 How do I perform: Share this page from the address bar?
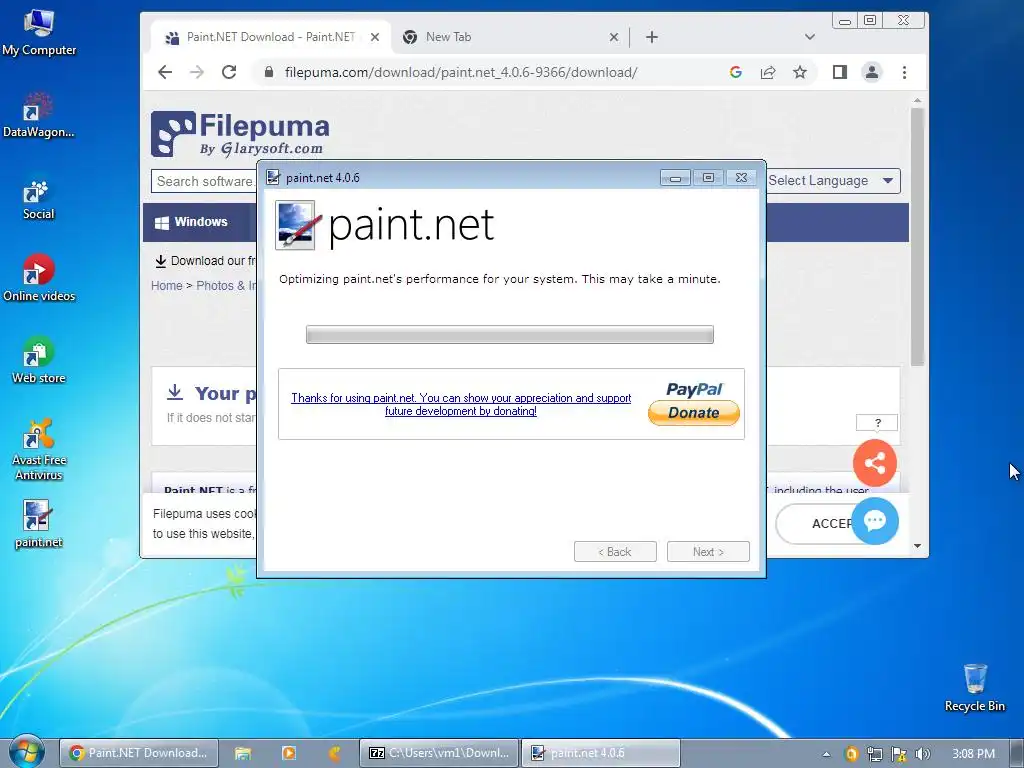(768, 72)
